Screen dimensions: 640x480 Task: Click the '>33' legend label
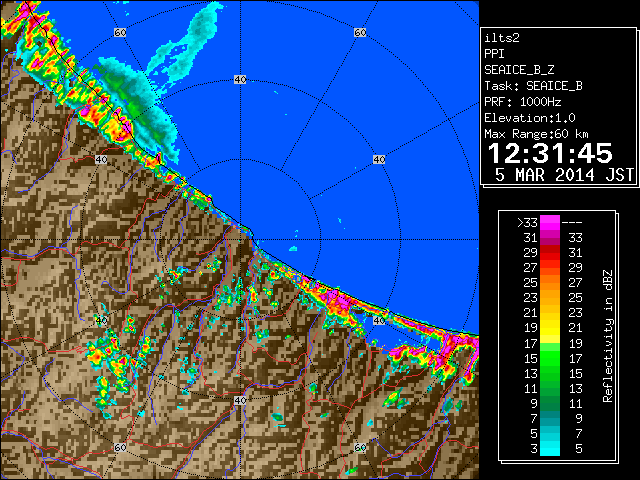point(527,223)
